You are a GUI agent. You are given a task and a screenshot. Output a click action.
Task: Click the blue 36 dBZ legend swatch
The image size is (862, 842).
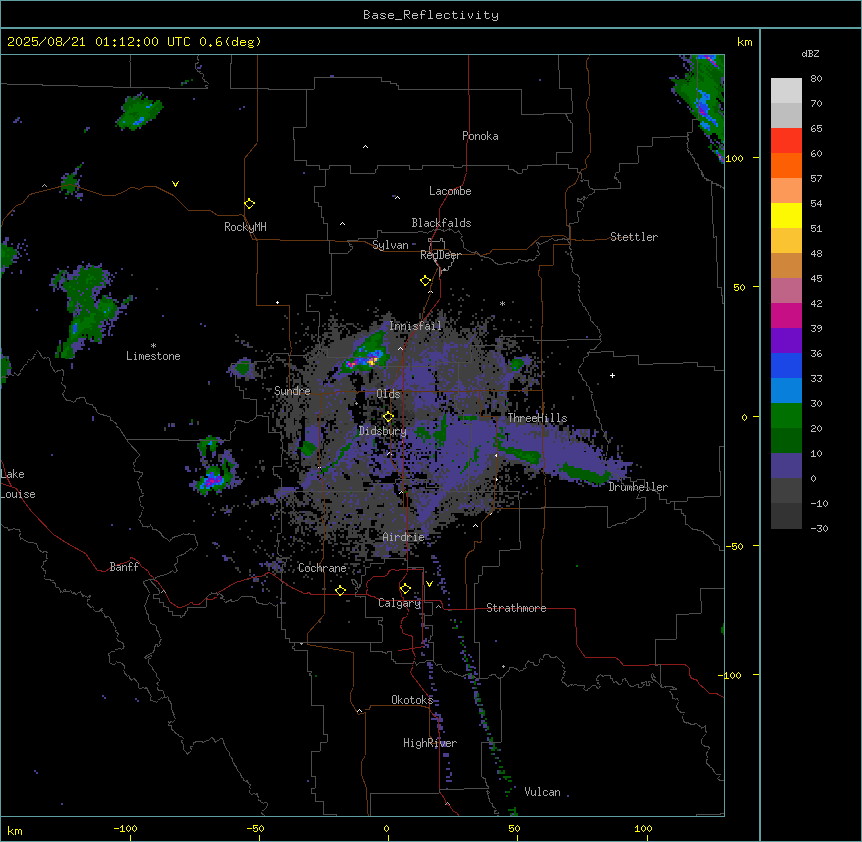786,366
